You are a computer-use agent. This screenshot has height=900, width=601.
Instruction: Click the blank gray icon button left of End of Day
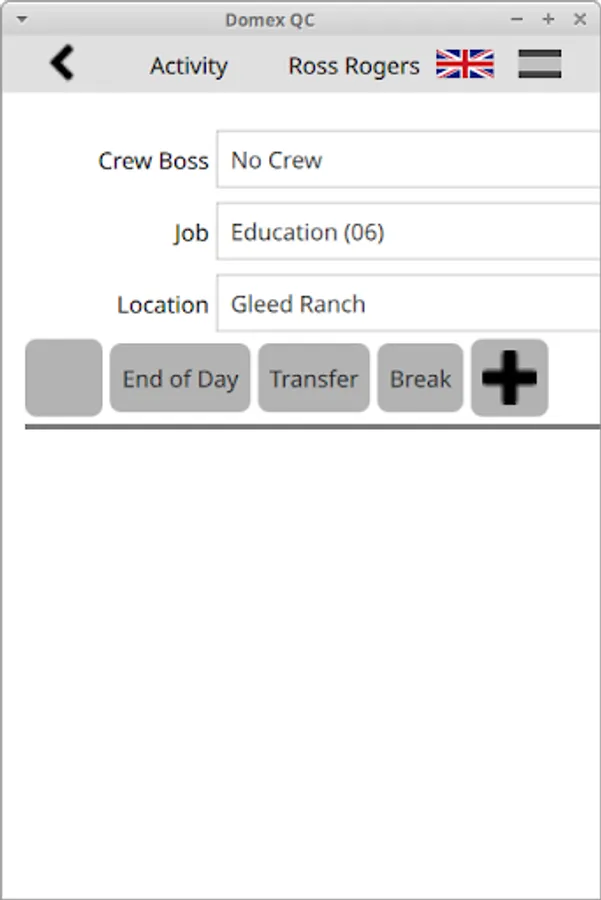[63, 378]
